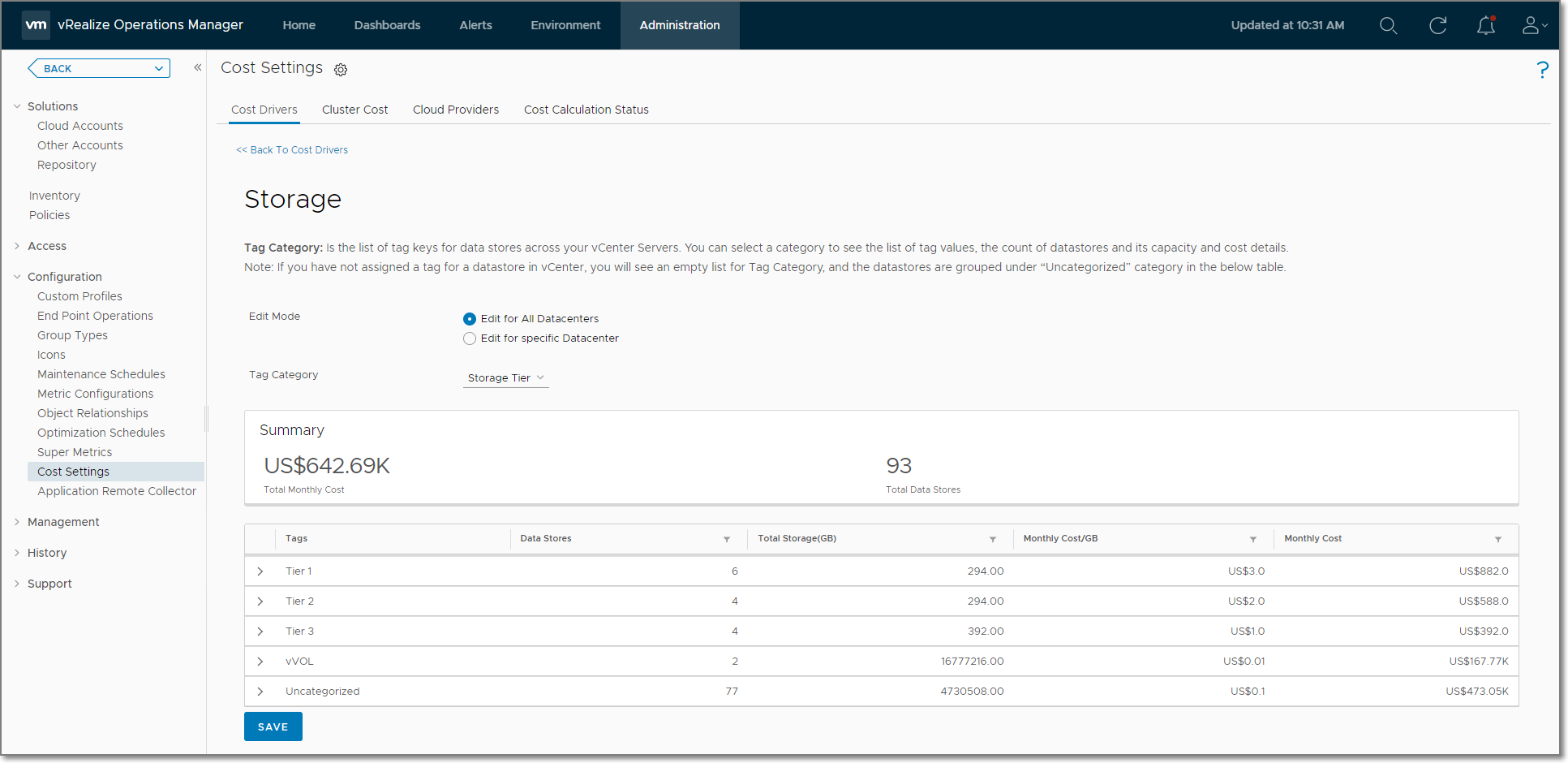The image size is (1568, 763).
Task: Collapse the left navigation panel arrows
Action: [x=197, y=67]
